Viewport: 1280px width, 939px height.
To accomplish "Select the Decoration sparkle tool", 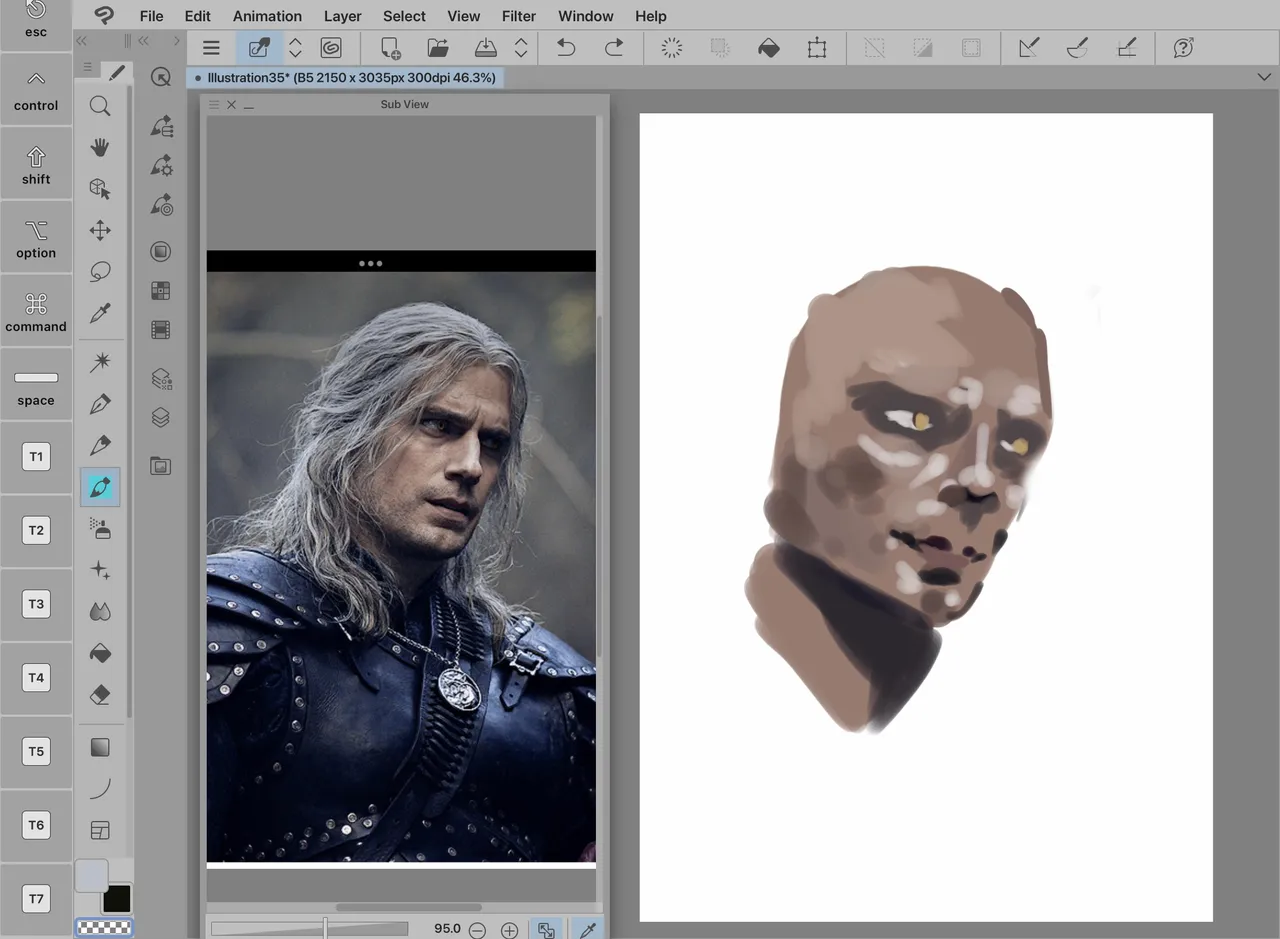I will [x=100, y=570].
